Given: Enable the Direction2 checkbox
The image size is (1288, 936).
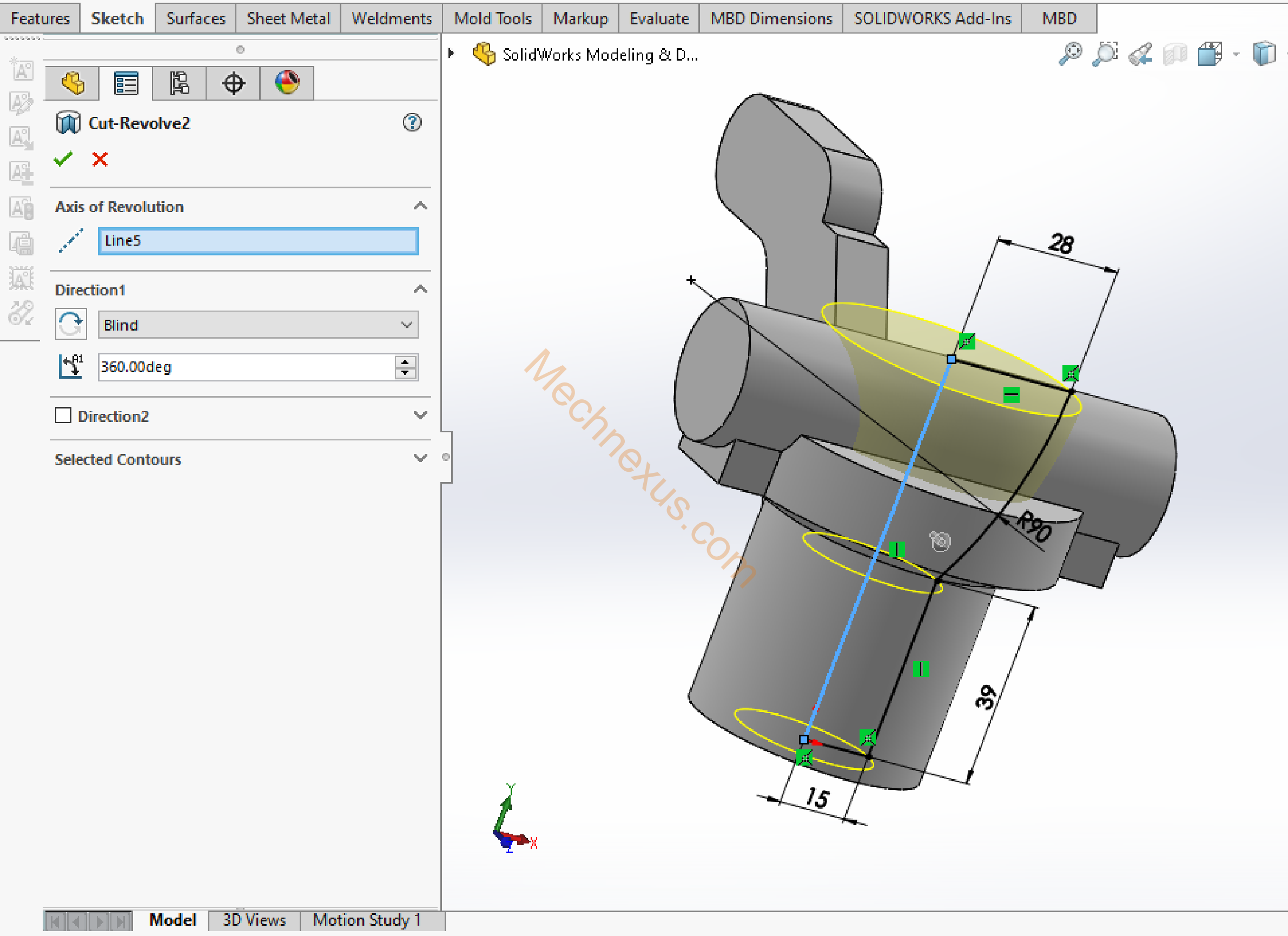Looking at the screenshot, I should [63, 415].
